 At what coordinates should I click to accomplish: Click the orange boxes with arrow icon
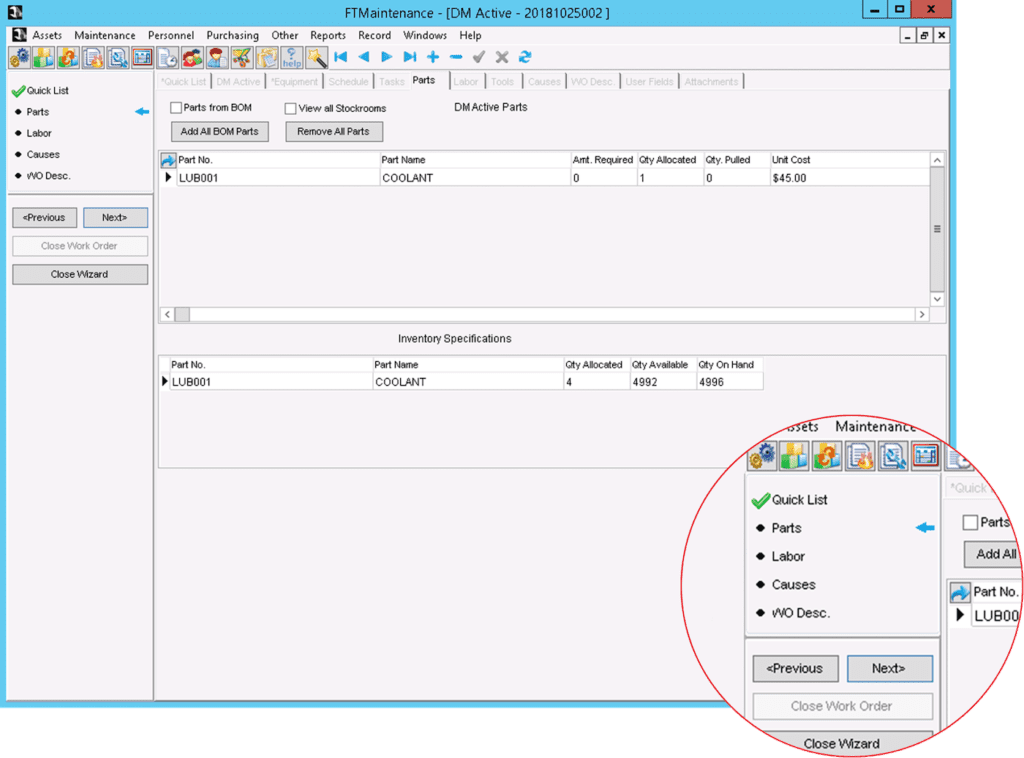[68, 57]
